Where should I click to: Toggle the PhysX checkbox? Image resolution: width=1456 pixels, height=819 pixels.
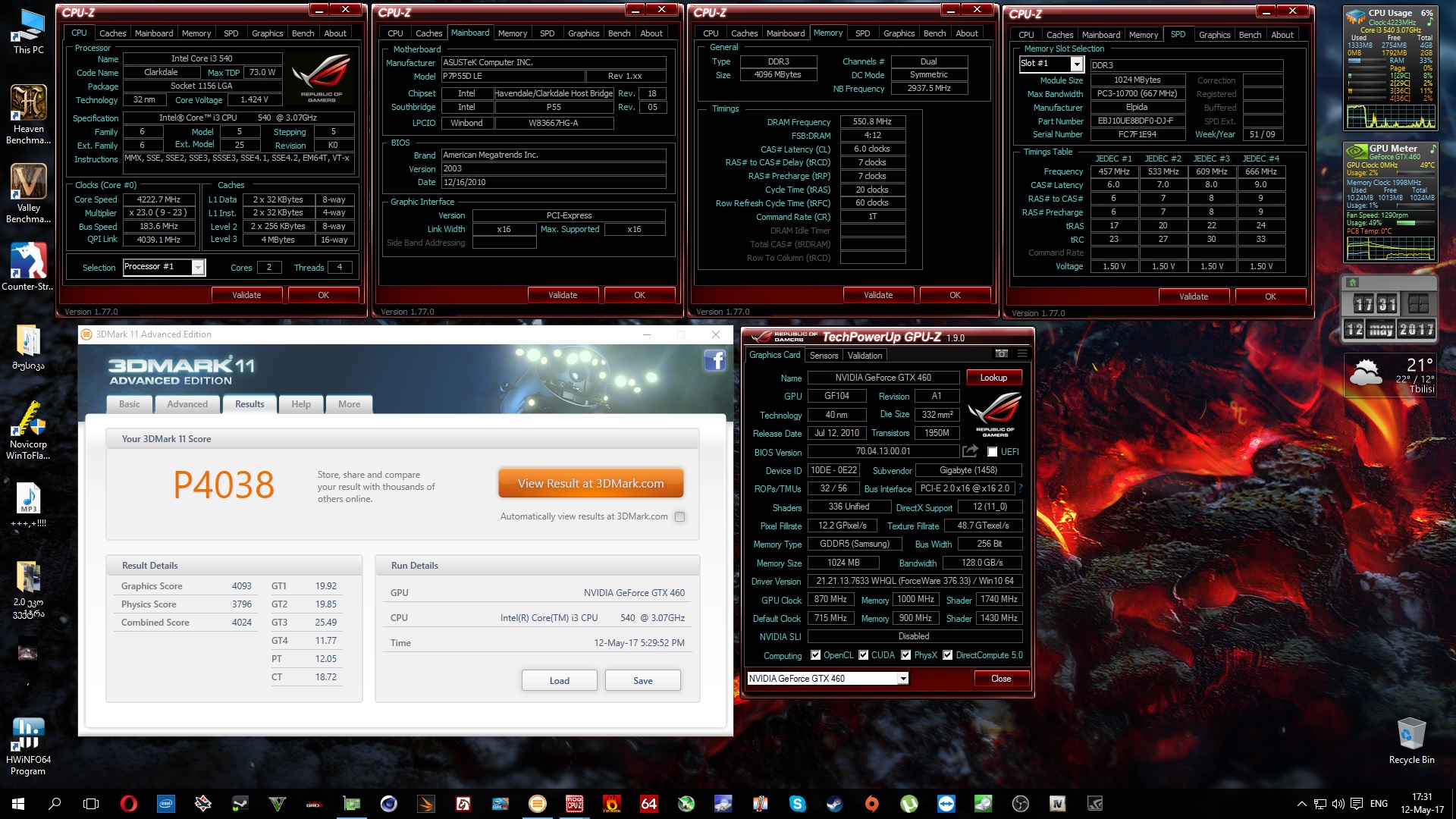(x=905, y=655)
